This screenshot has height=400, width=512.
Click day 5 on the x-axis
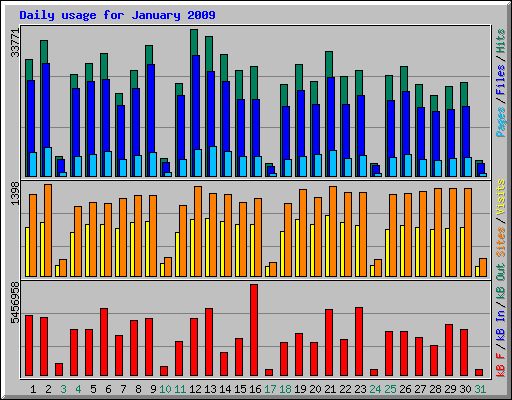point(93,389)
